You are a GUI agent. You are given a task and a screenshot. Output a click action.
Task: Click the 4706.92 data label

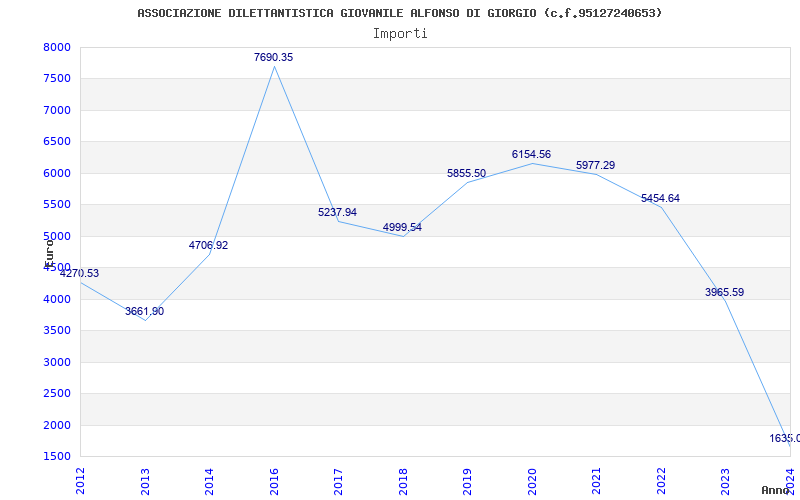click(x=208, y=245)
